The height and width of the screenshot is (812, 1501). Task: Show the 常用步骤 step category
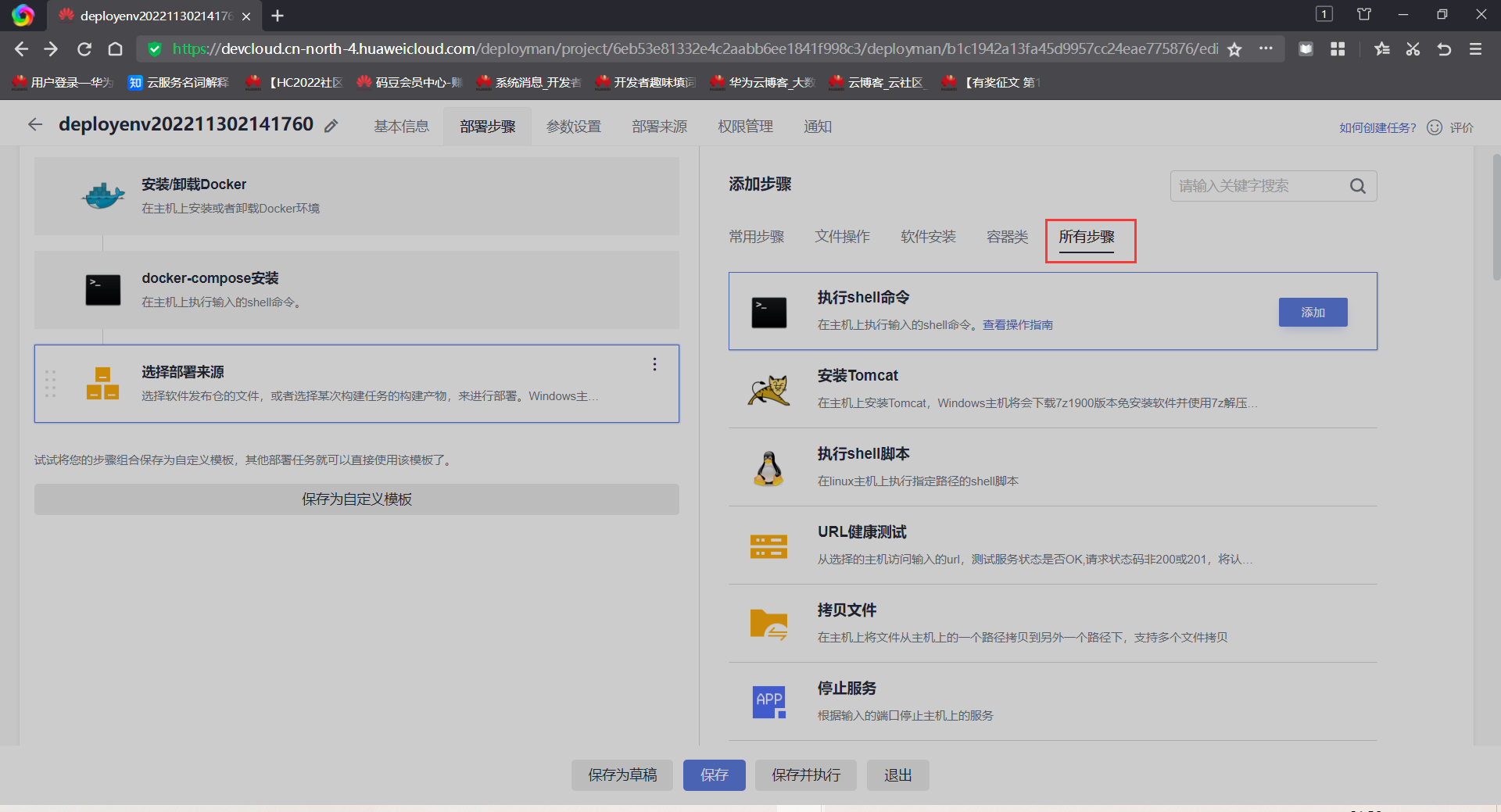[757, 237]
